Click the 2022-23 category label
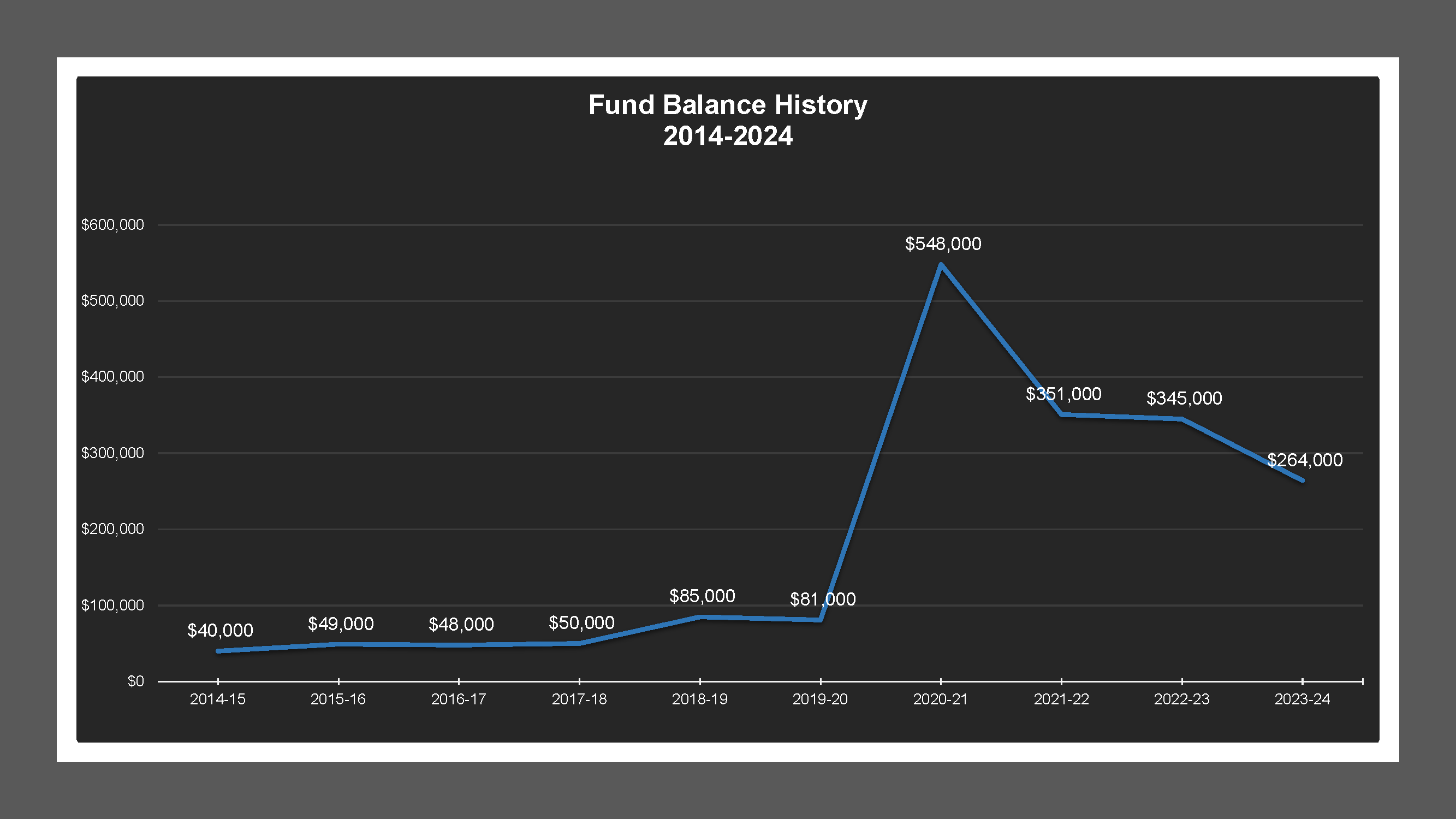Viewport: 1456px width, 819px height. (1182, 699)
